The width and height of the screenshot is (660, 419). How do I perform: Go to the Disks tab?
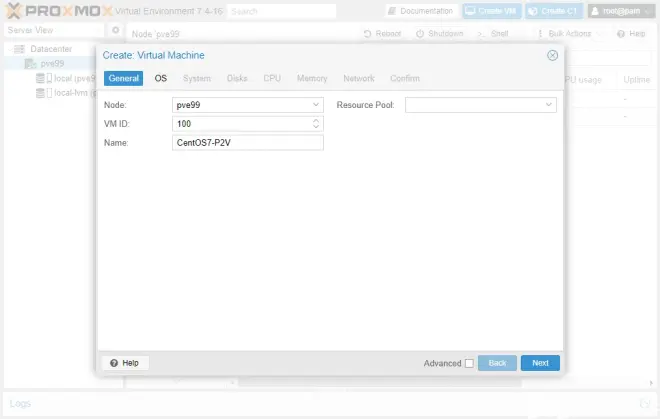pos(237,78)
